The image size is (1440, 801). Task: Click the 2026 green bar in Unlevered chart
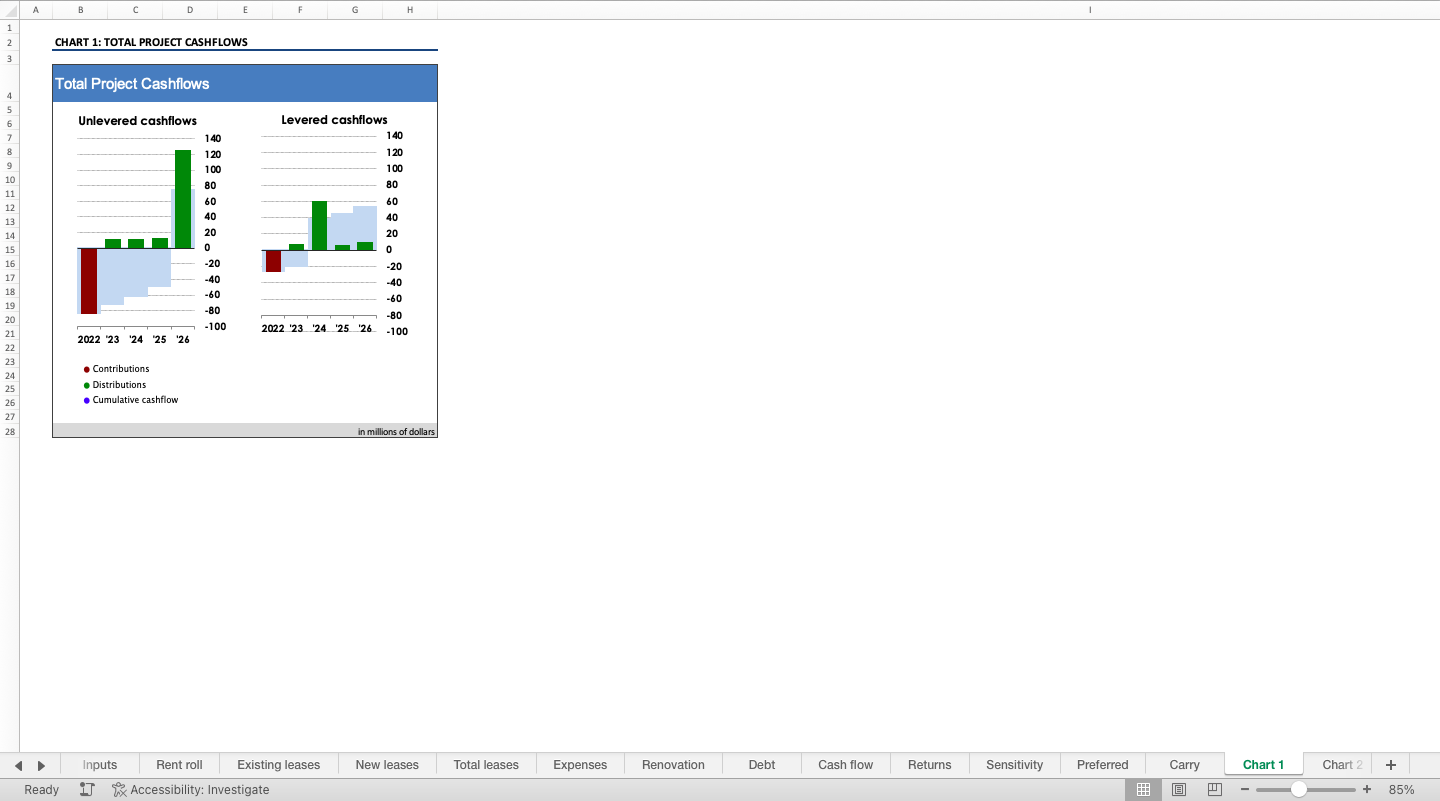tap(183, 198)
